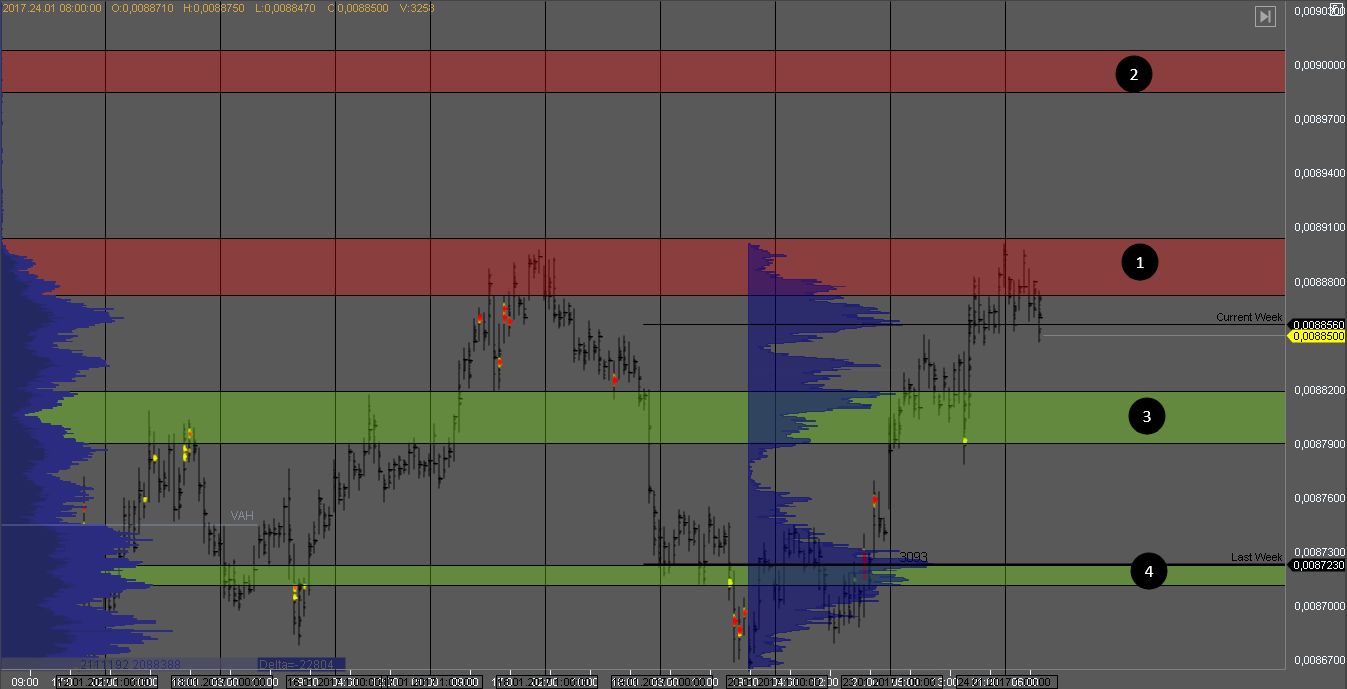Click the 3093 volume label
The width and height of the screenshot is (1347, 689).
[x=913, y=557]
